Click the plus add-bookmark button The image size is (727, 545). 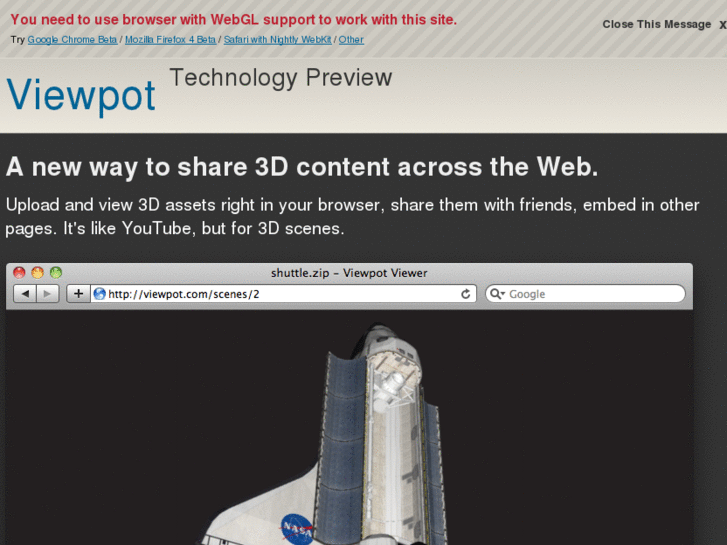click(x=78, y=294)
